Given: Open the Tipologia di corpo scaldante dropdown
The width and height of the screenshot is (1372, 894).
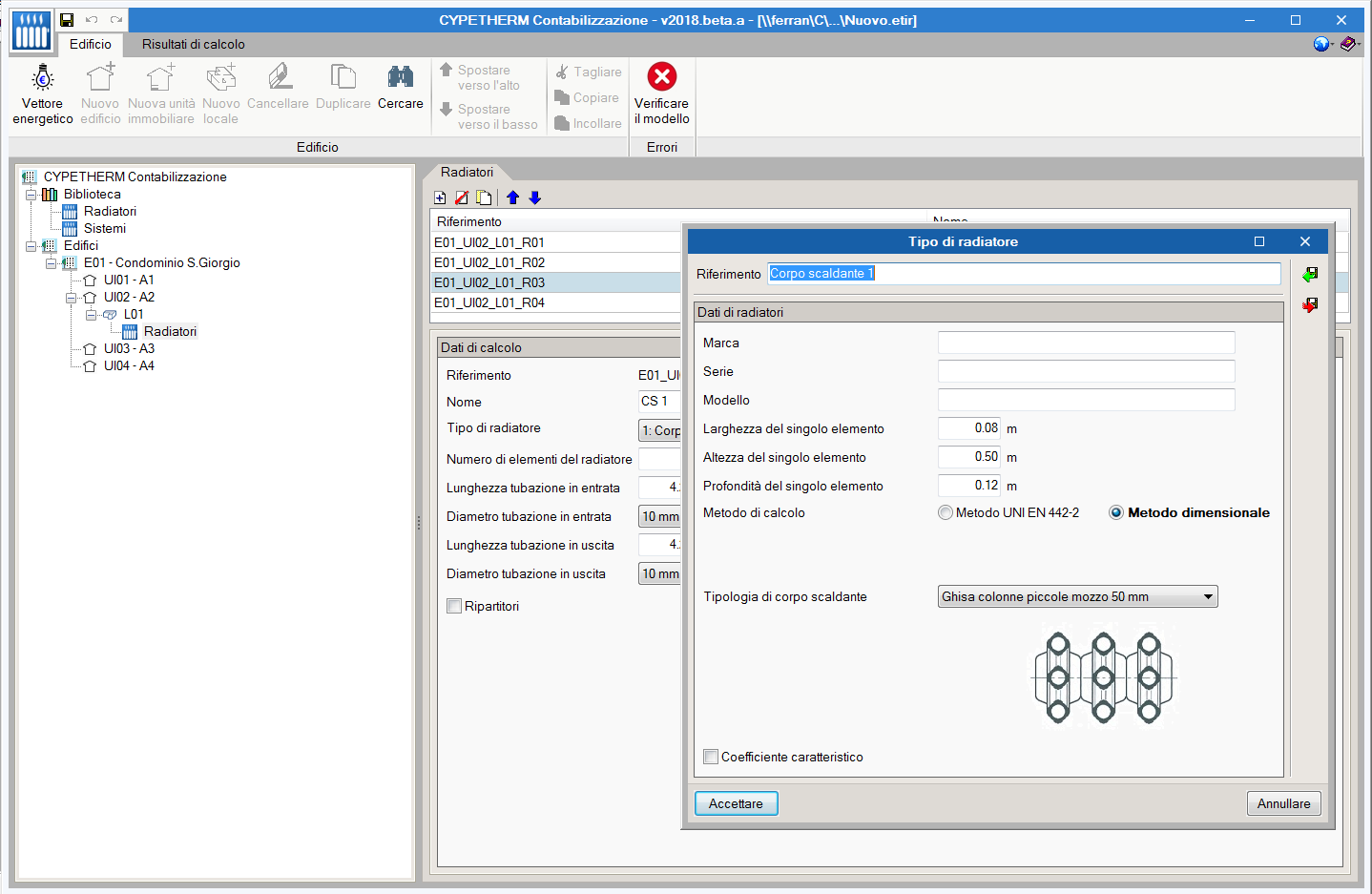Looking at the screenshot, I should [x=1077, y=597].
